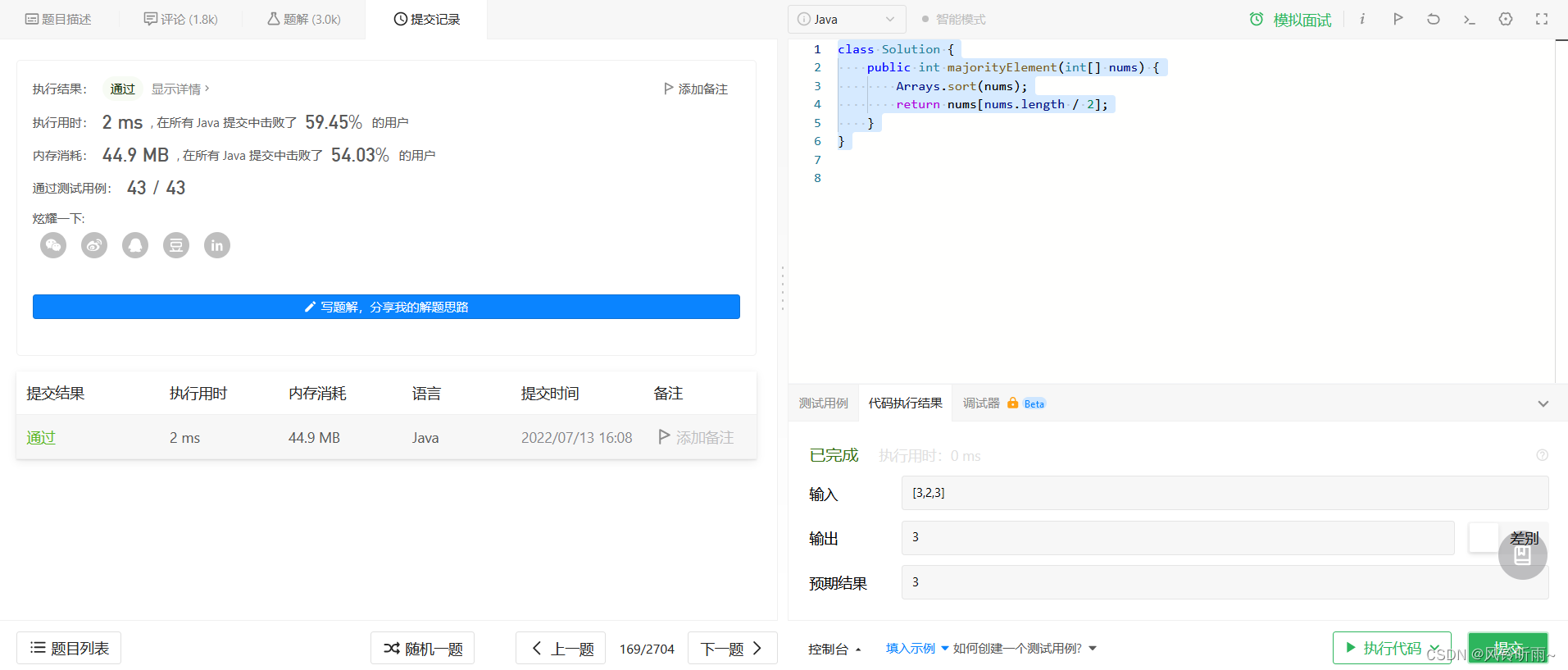The height and width of the screenshot is (670, 1568).
Task: Start 模拟面试 mock interview
Action: point(1290,19)
